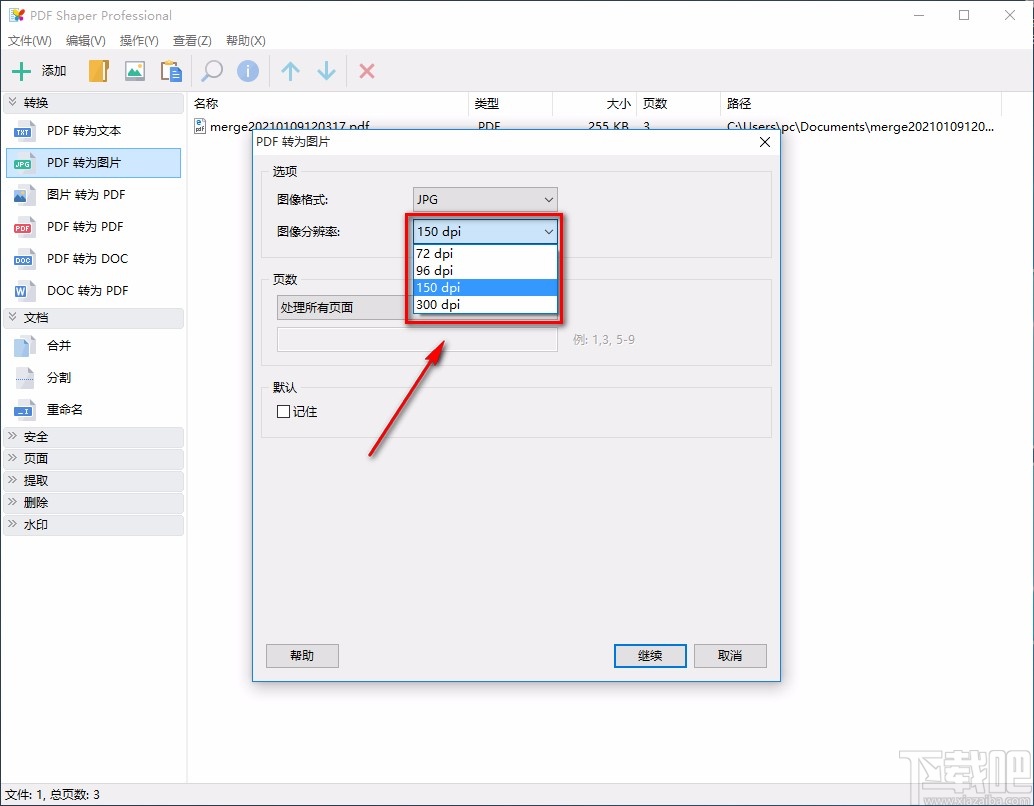Move the file up using the up-arrow icon
Screen dimensions: 1034x806
pos(290,70)
